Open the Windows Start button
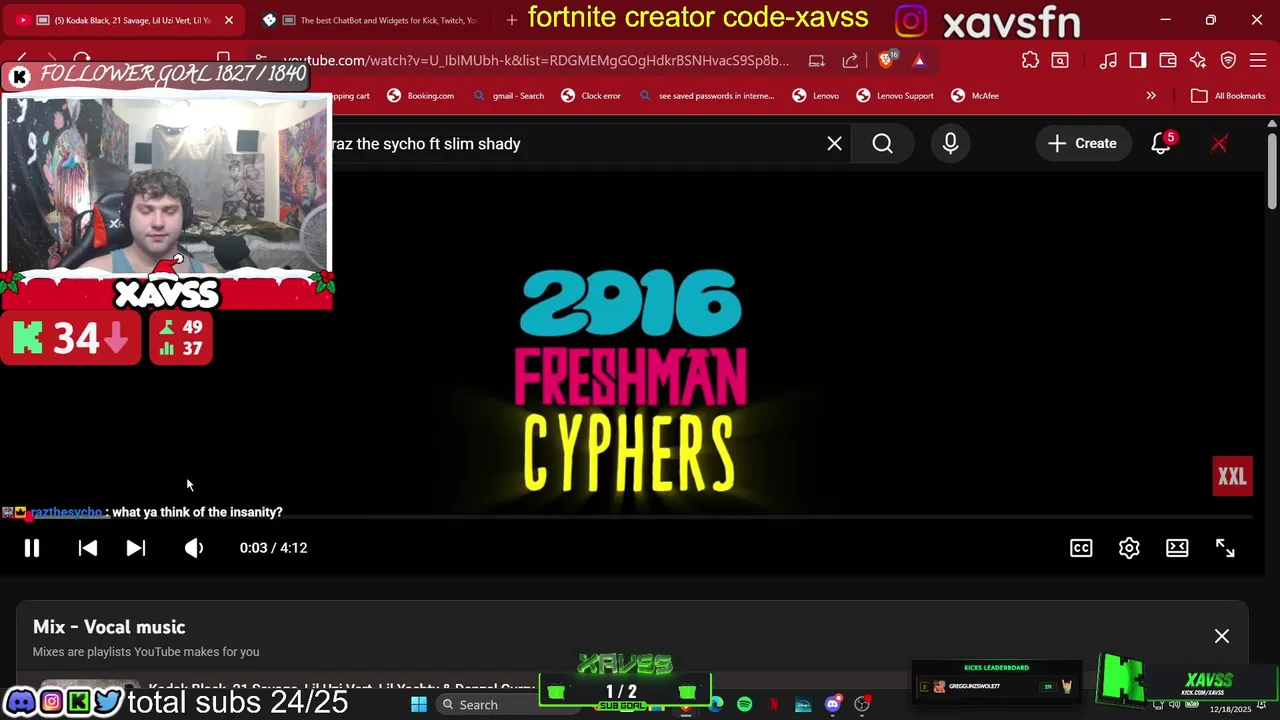 coord(419,705)
